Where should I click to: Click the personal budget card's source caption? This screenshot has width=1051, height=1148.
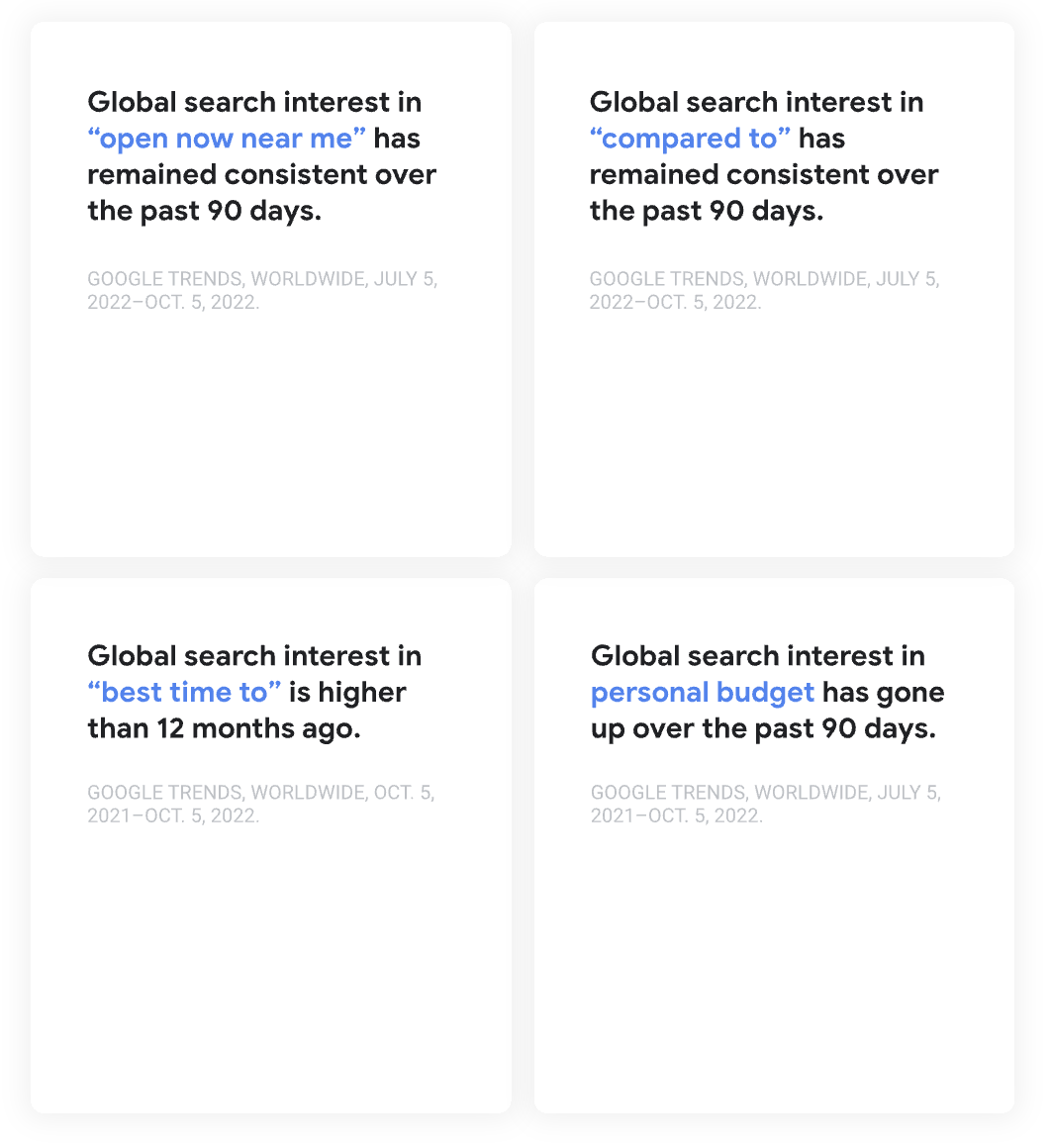click(x=765, y=805)
